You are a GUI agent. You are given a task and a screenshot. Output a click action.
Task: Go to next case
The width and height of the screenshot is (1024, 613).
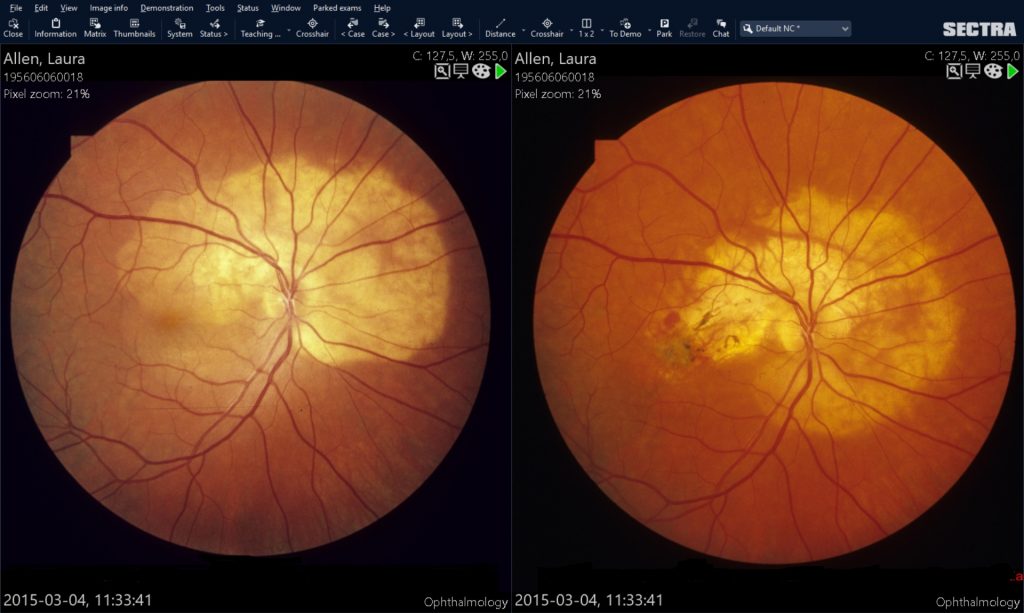tap(383, 27)
